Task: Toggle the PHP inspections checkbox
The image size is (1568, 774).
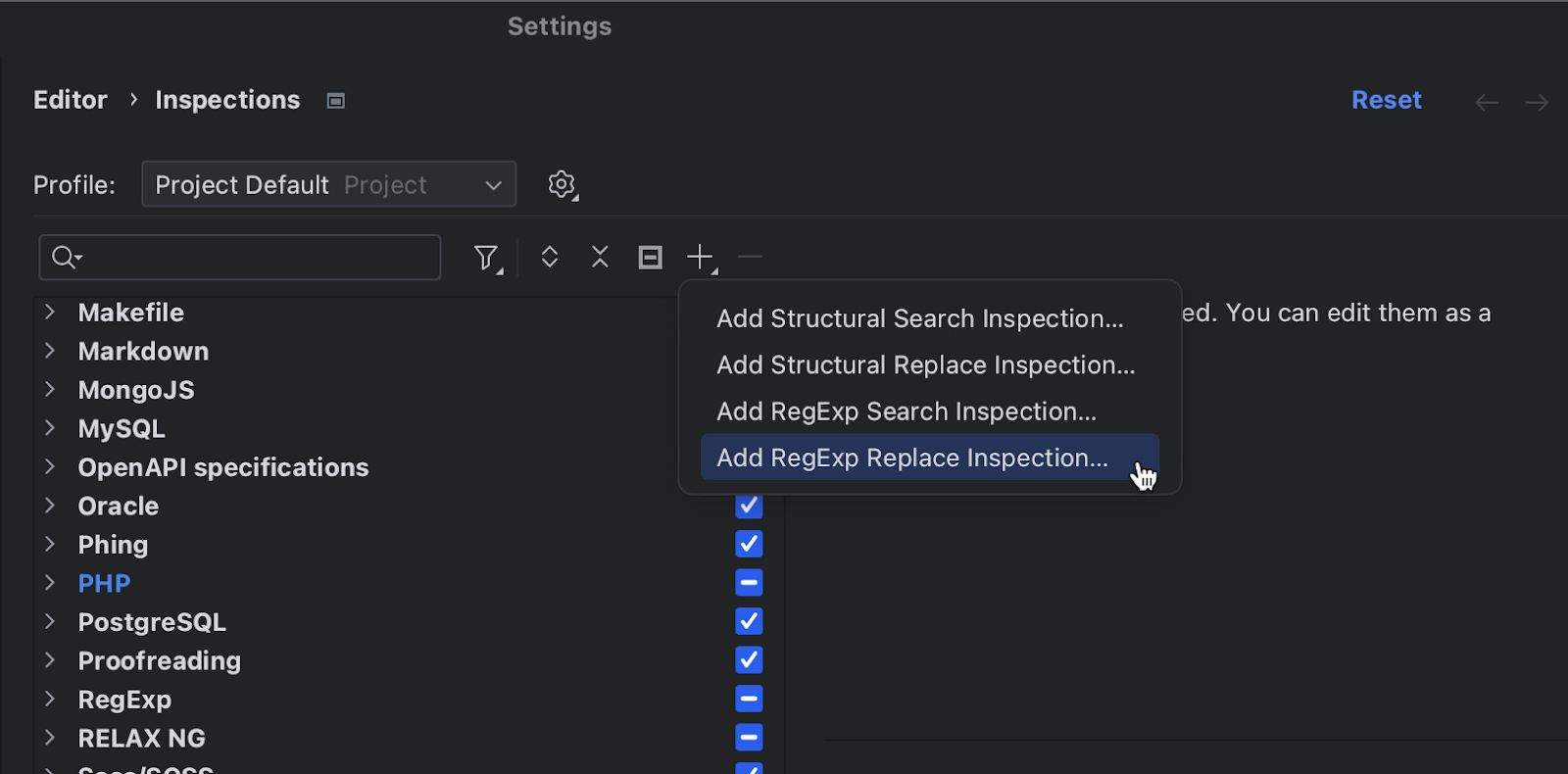Action: tap(749, 583)
